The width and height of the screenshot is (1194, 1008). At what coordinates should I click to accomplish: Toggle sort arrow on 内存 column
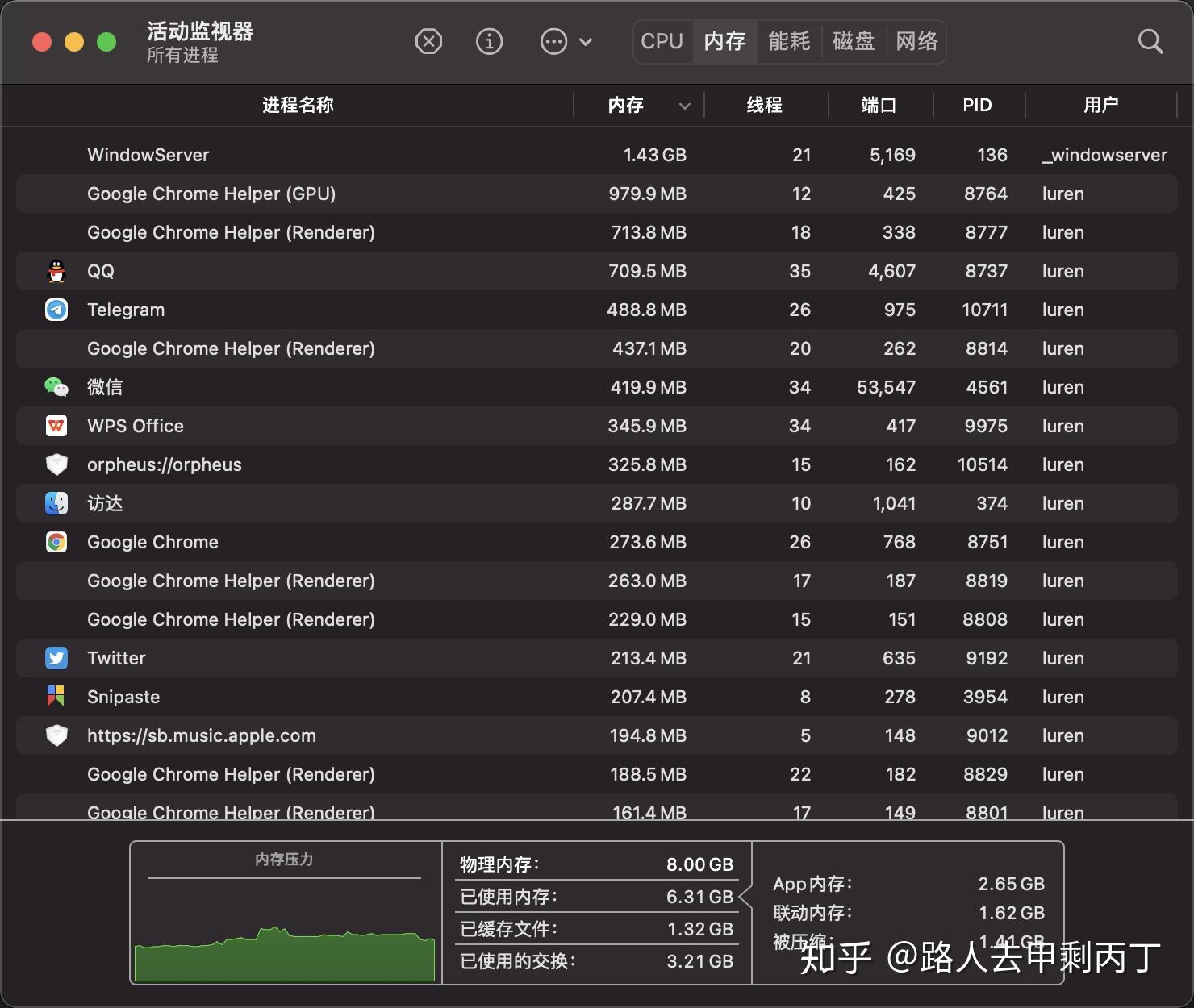click(x=684, y=106)
